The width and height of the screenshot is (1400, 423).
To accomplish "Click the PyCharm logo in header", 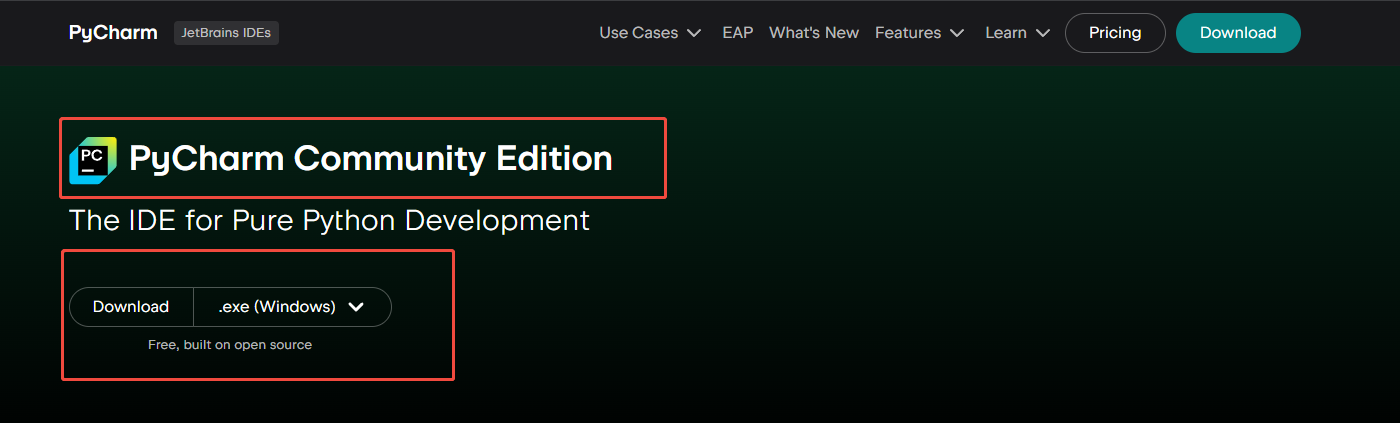I will pyautogui.click(x=113, y=33).
